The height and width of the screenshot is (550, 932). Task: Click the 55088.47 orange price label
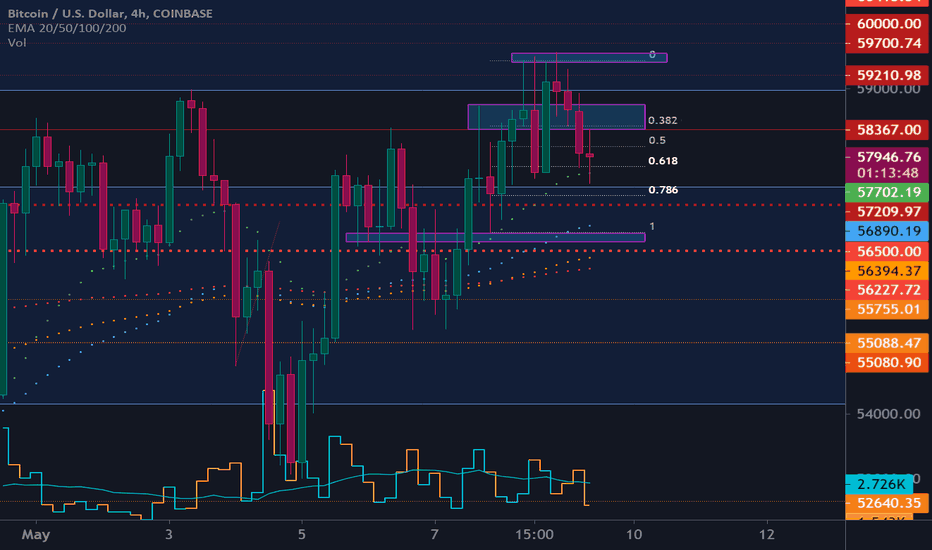887,343
